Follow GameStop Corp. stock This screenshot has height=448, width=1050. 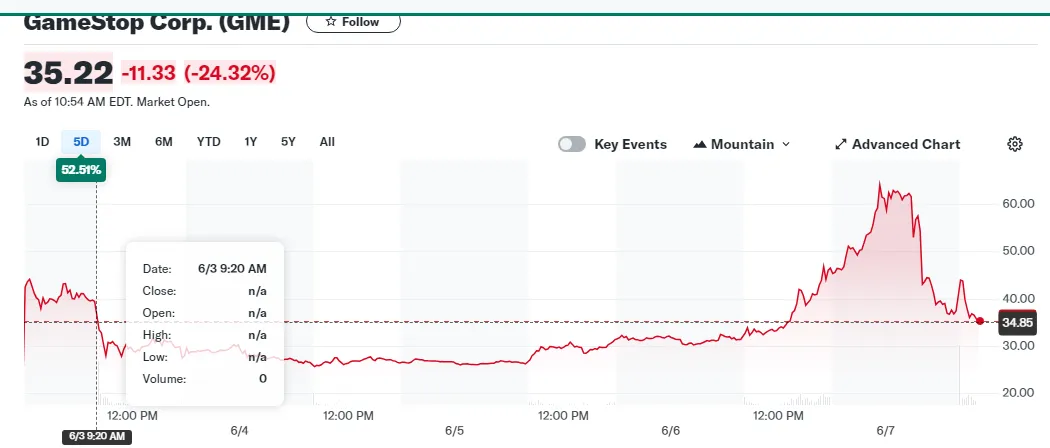(354, 21)
